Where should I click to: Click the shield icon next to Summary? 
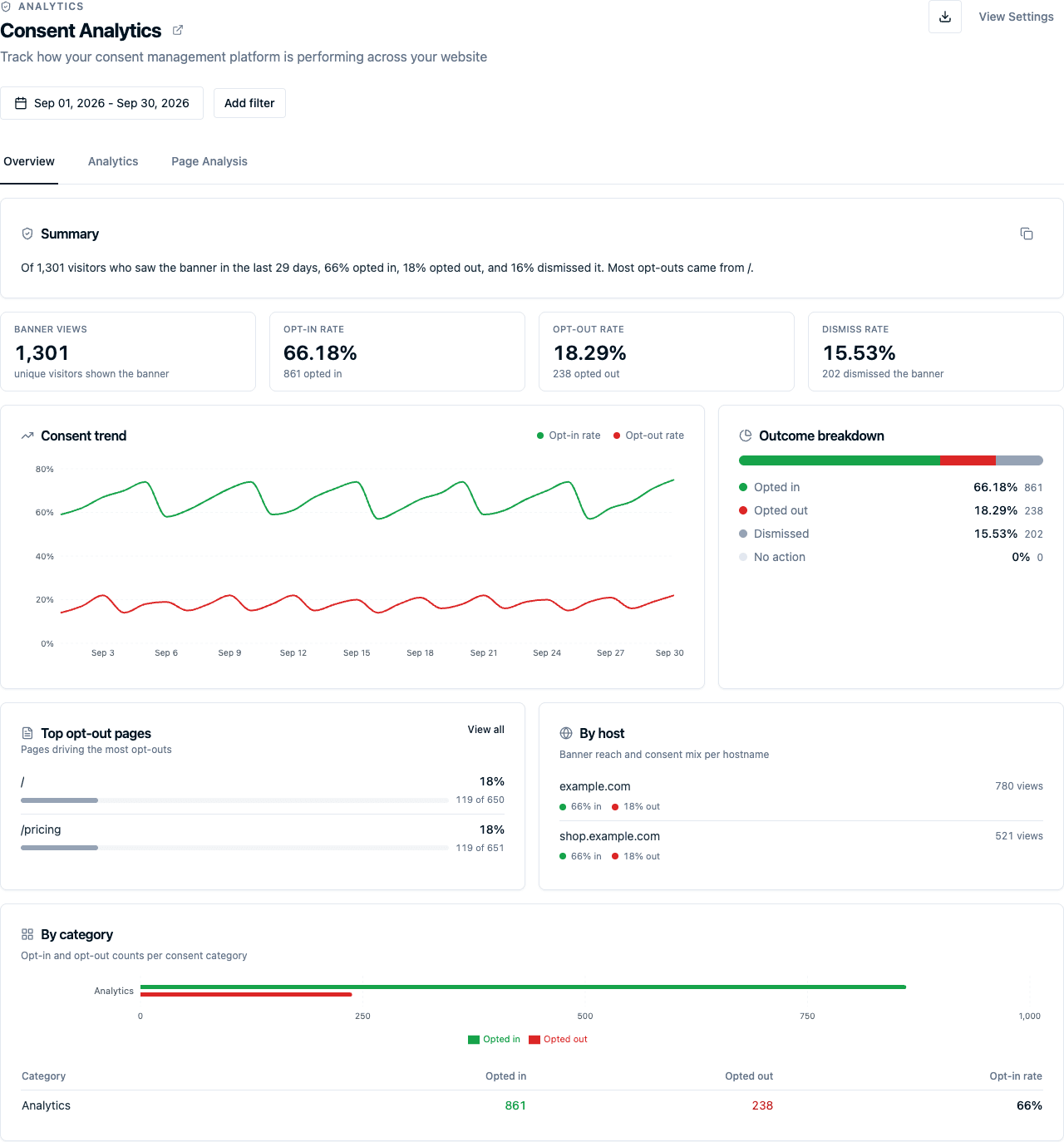[x=27, y=234]
